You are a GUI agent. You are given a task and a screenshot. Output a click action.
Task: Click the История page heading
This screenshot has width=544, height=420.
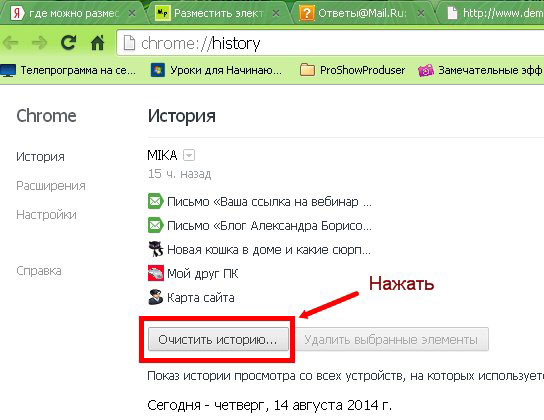click(x=182, y=116)
